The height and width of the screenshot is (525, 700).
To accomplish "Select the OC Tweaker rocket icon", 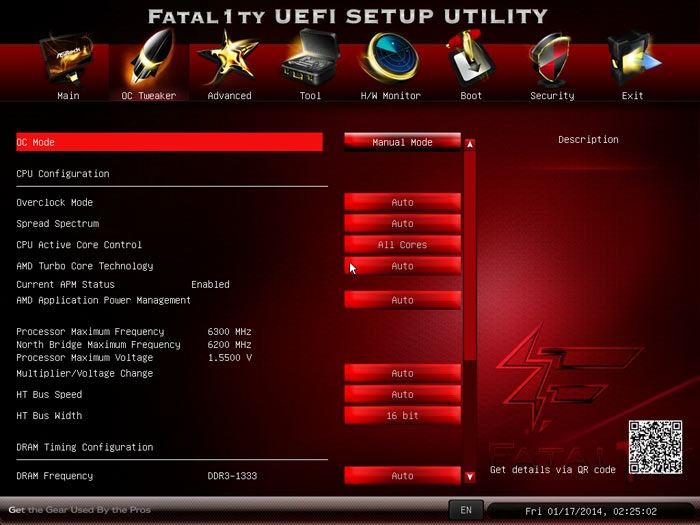I will 151,56.
